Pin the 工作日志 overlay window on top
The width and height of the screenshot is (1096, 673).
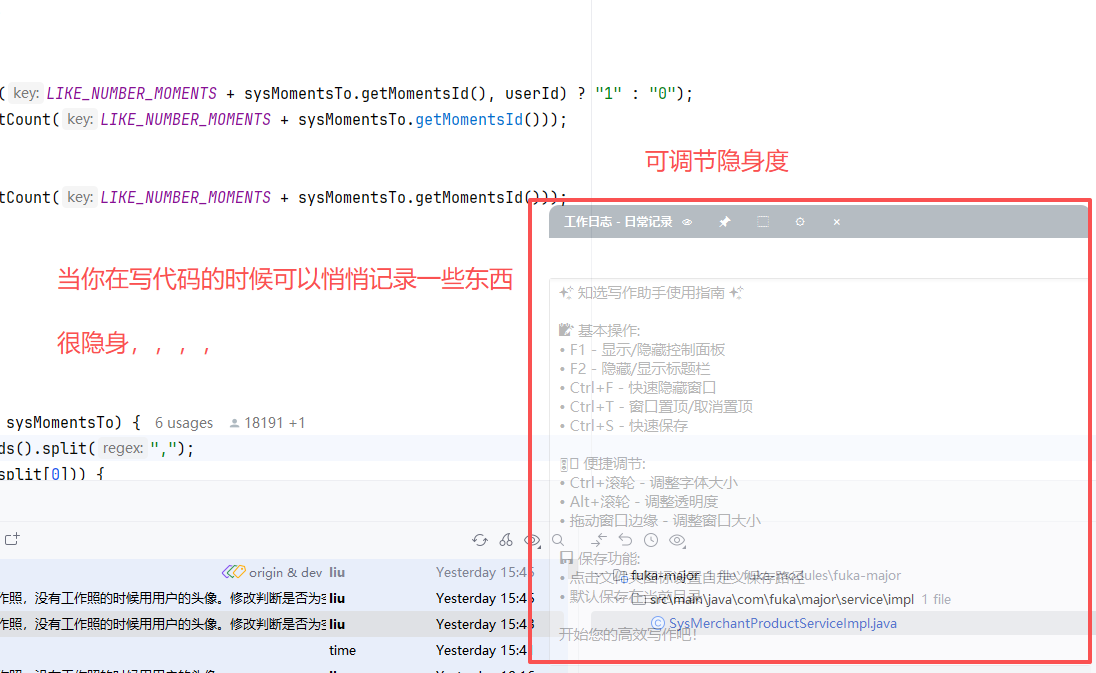tap(725, 222)
